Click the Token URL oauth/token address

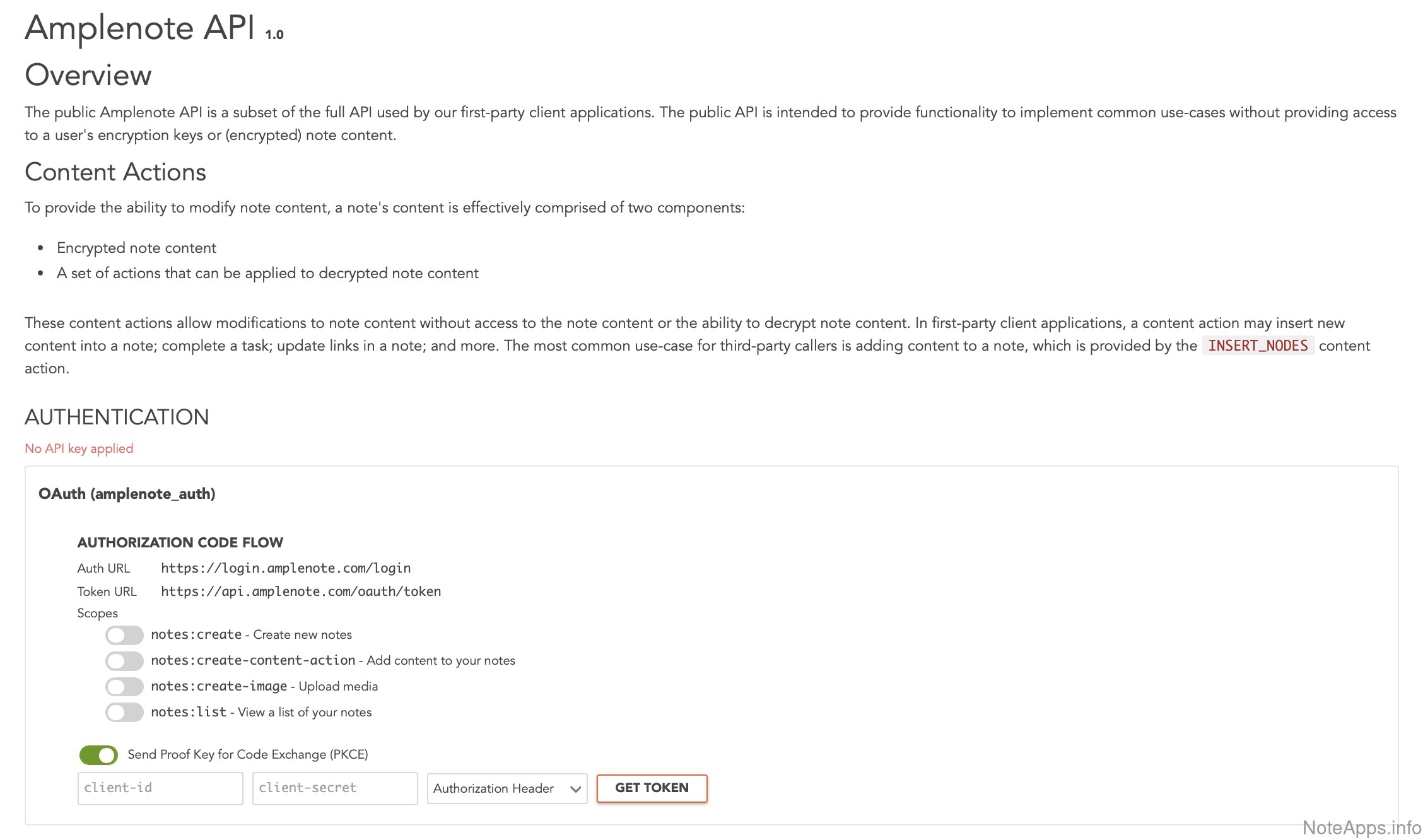[x=301, y=592]
